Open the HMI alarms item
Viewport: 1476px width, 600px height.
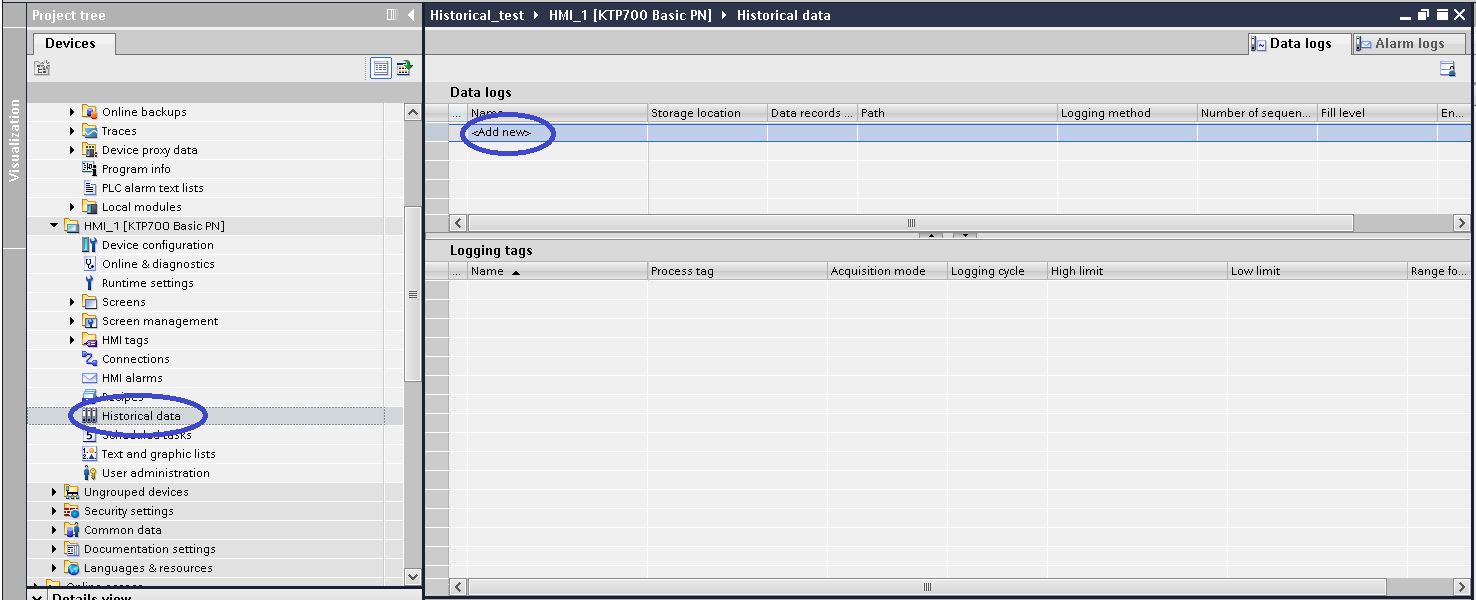coord(131,378)
